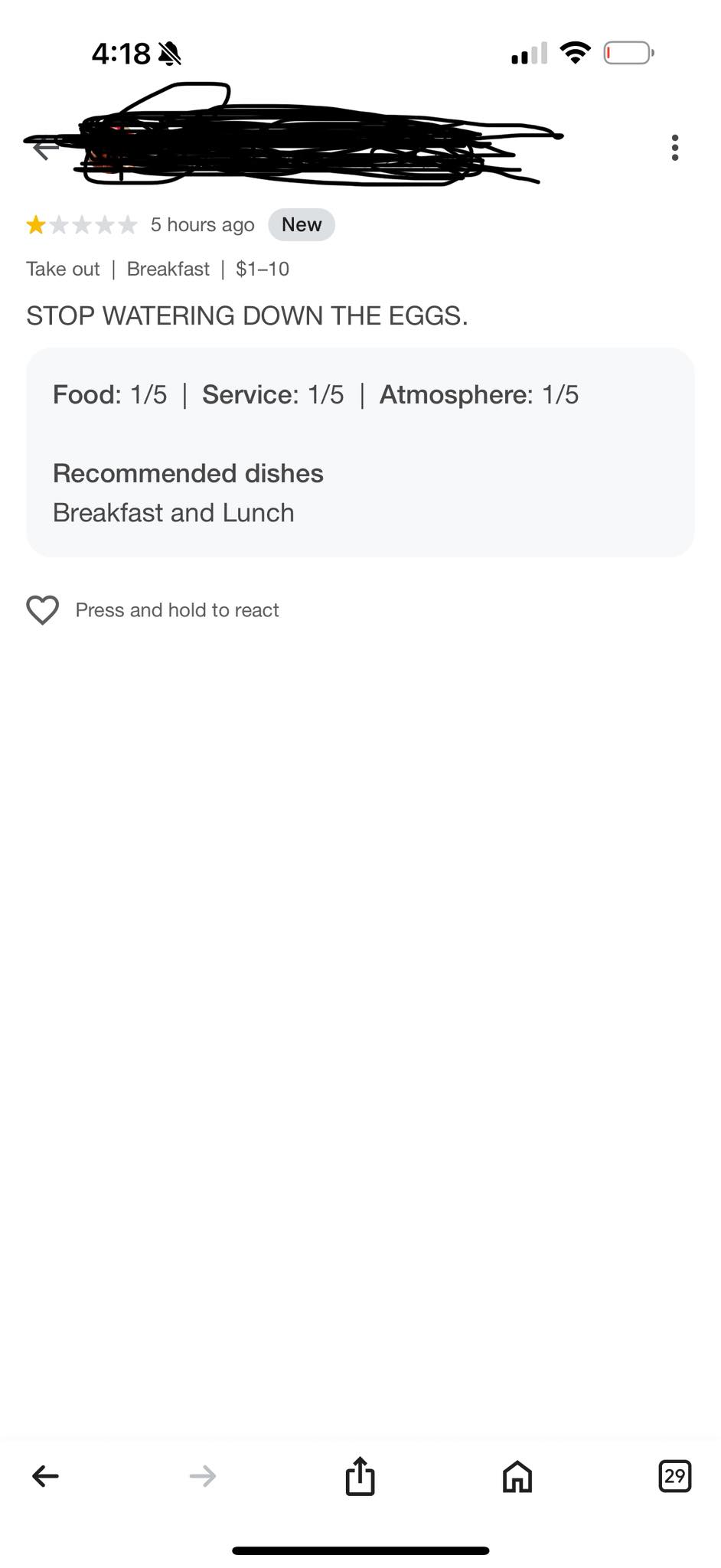Tap the "Take out" tag
This screenshot has height=1568, width=721.
pos(63,269)
